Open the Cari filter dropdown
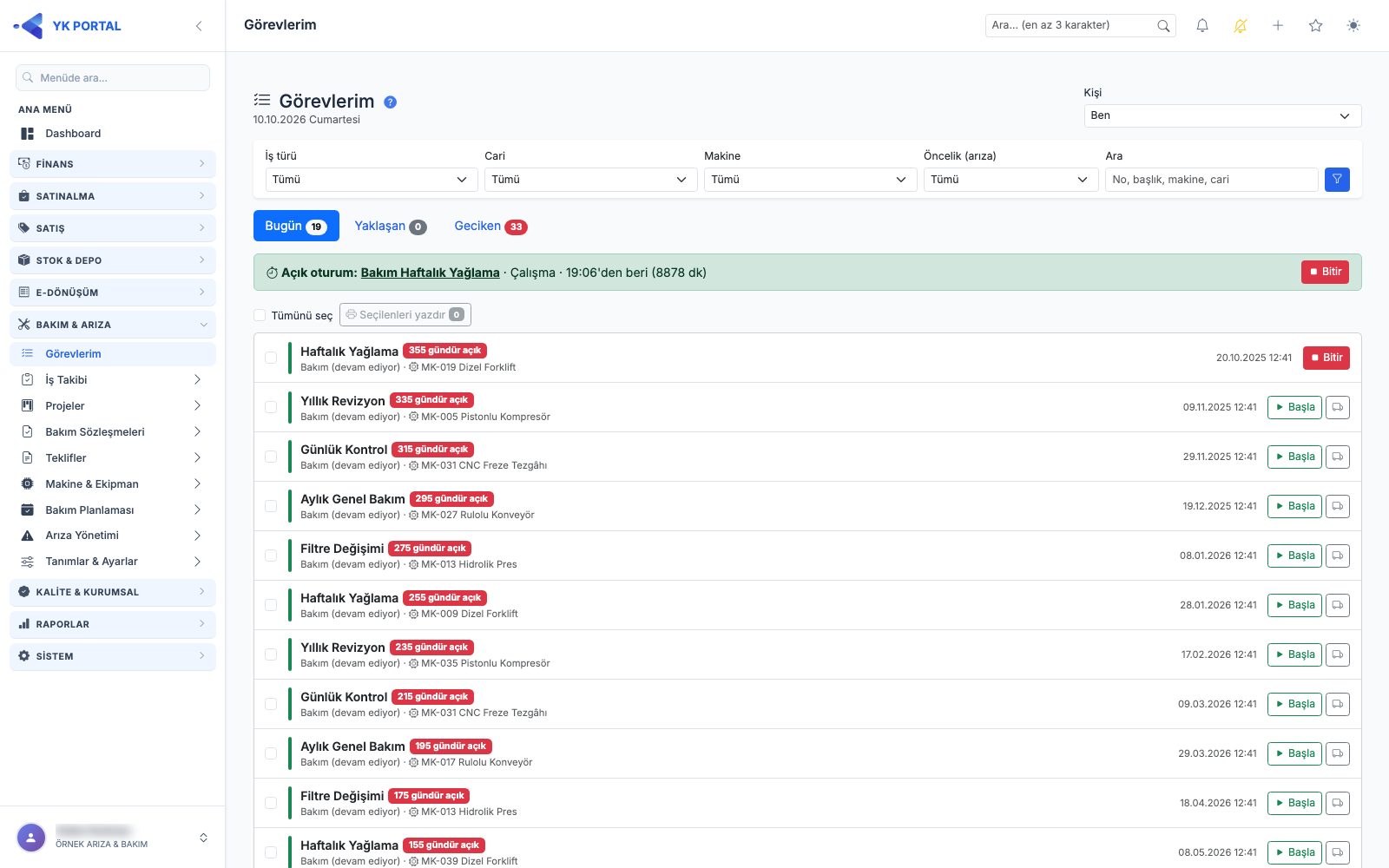The height and width of the screenshot is (868, 1389). pyautogui.click(x=590, y=180)
